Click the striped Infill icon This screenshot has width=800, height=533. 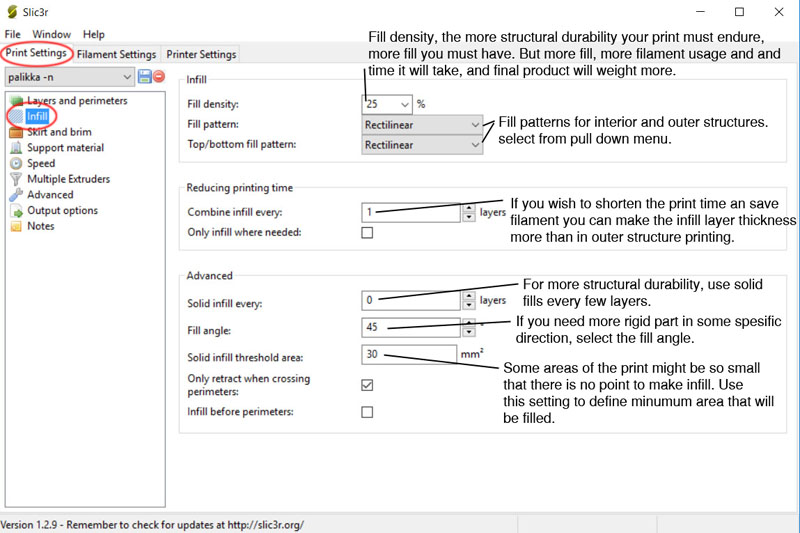coord(16,116)
